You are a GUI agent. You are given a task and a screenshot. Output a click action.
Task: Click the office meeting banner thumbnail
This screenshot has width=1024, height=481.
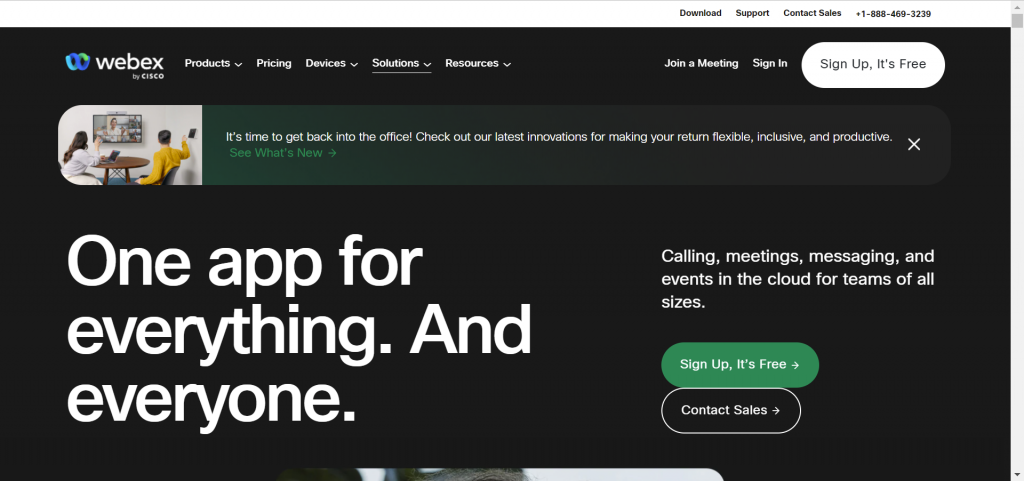click(130, 145)
